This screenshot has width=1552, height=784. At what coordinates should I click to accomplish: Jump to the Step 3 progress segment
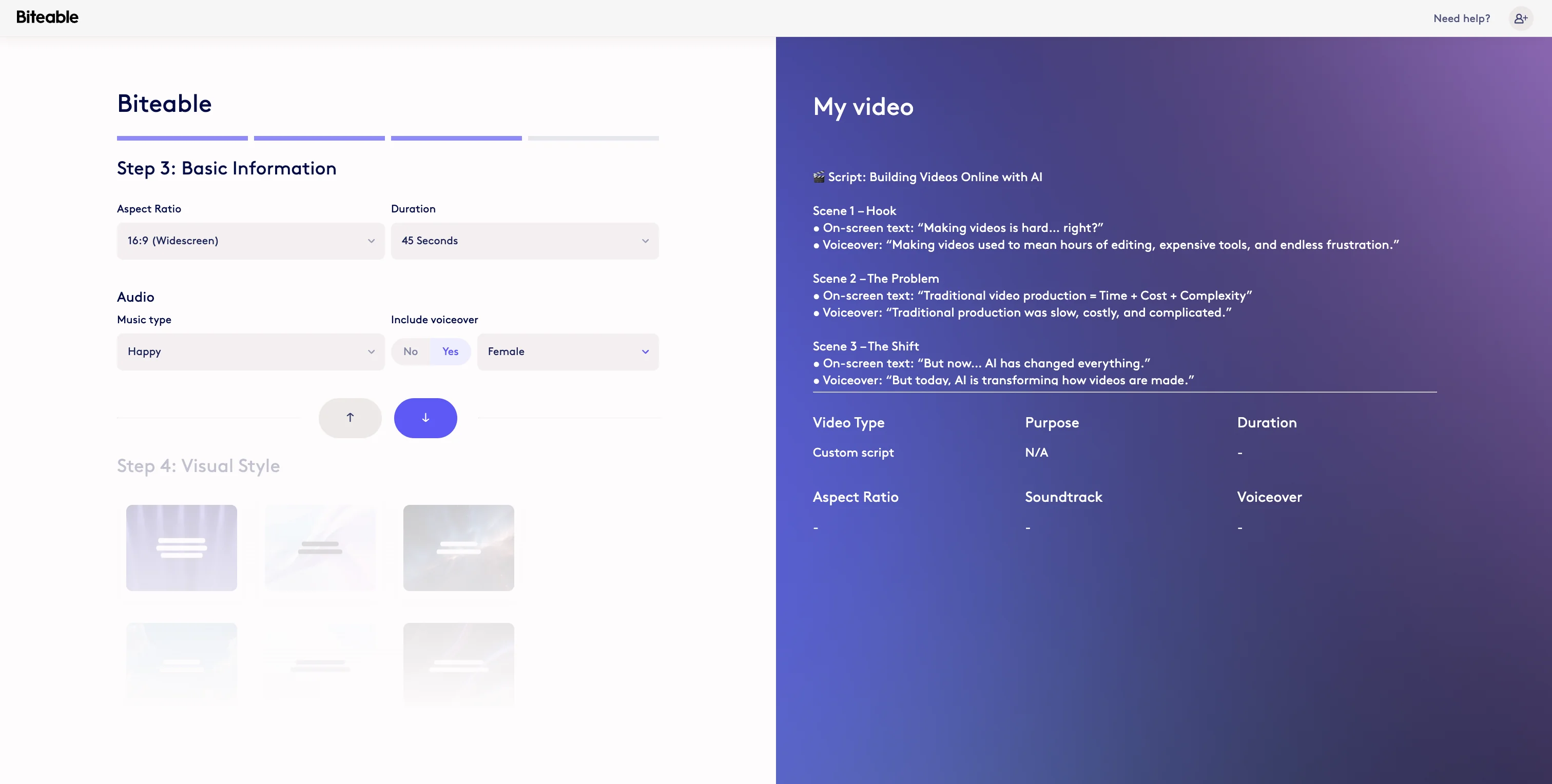tap(456, 138)
